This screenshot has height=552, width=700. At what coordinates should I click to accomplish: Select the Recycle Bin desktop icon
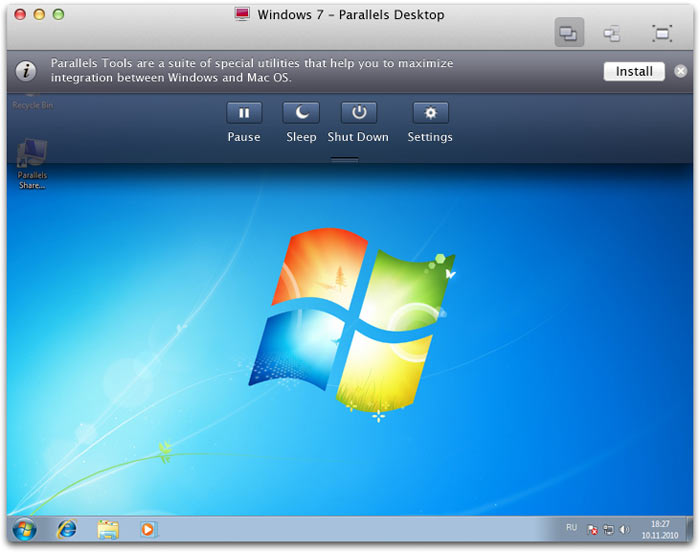pyautogui.click(x=32, y=101)
